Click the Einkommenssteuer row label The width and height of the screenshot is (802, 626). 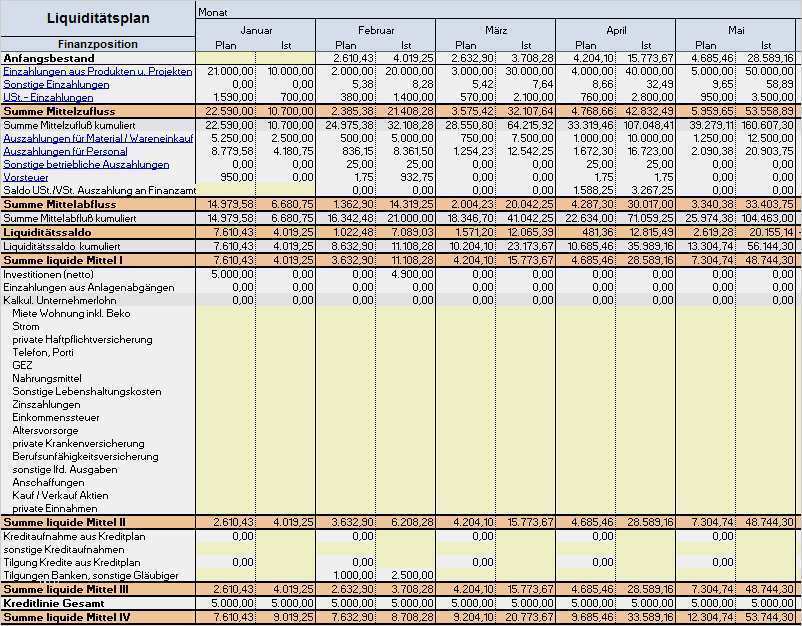56,417
